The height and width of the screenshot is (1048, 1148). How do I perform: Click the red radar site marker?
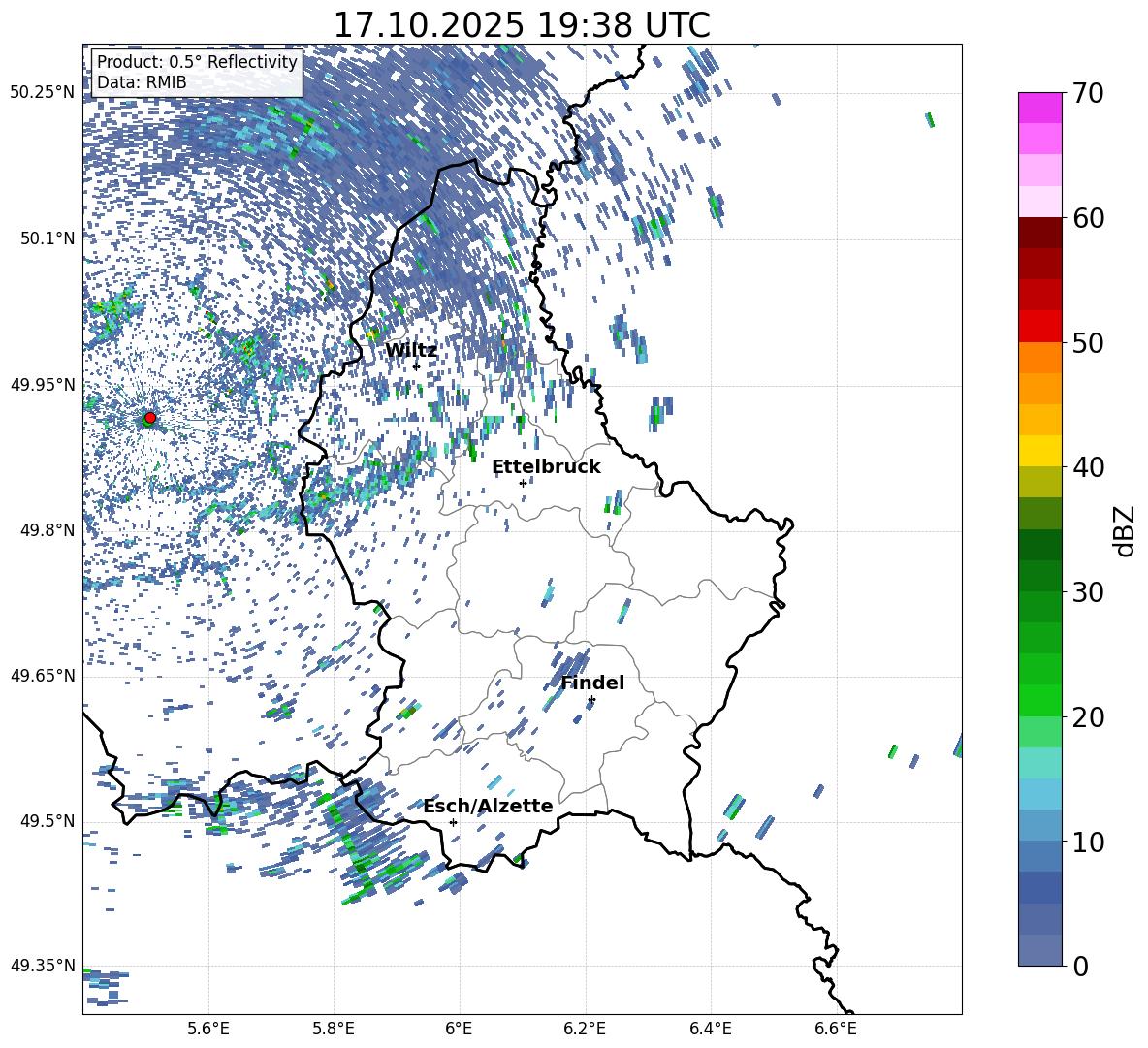[149, 418]
